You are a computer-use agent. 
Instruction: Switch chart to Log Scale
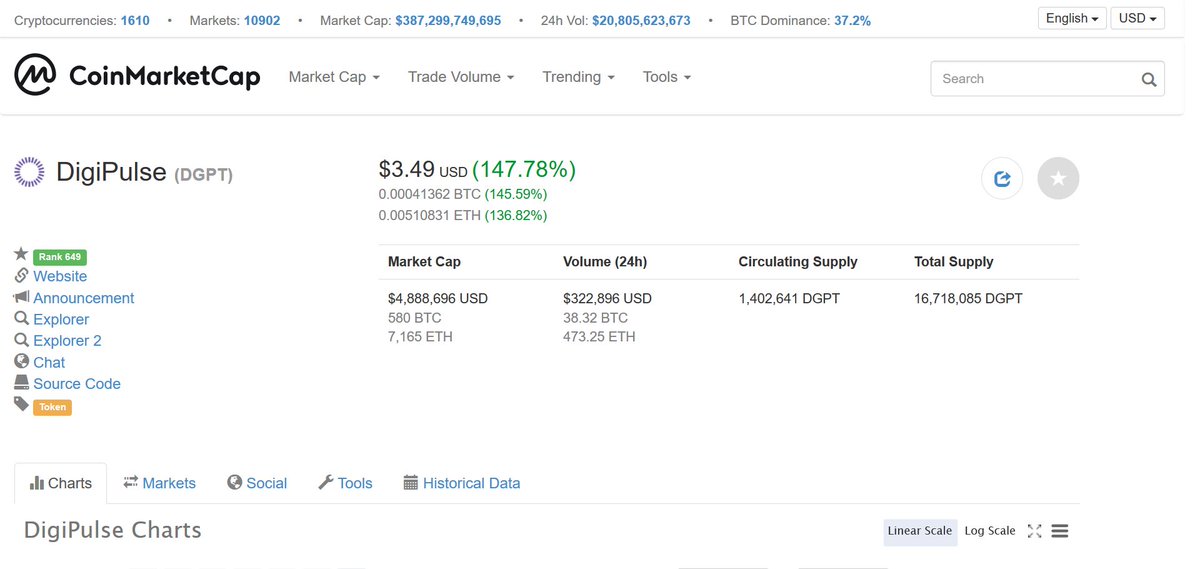pos(990,531)
